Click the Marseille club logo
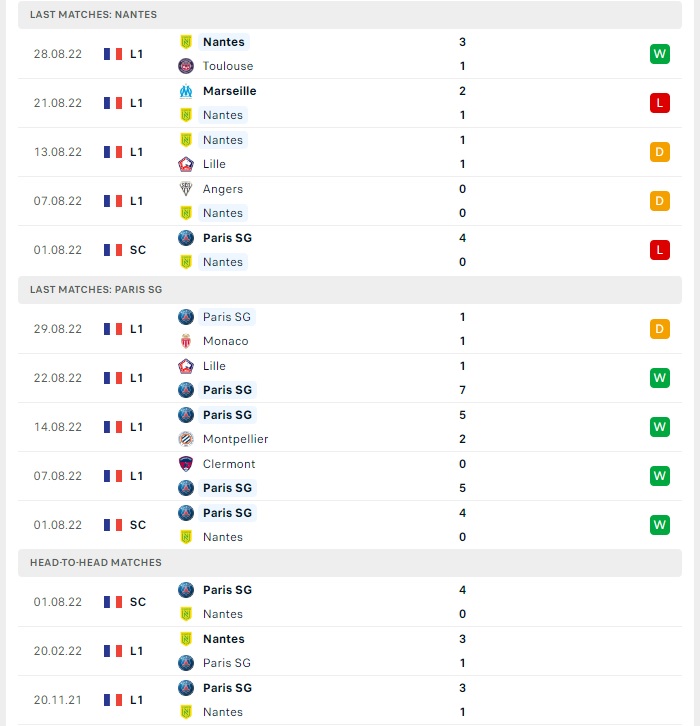Viewport: 700px width, 726px height. [x=186, y=91]
